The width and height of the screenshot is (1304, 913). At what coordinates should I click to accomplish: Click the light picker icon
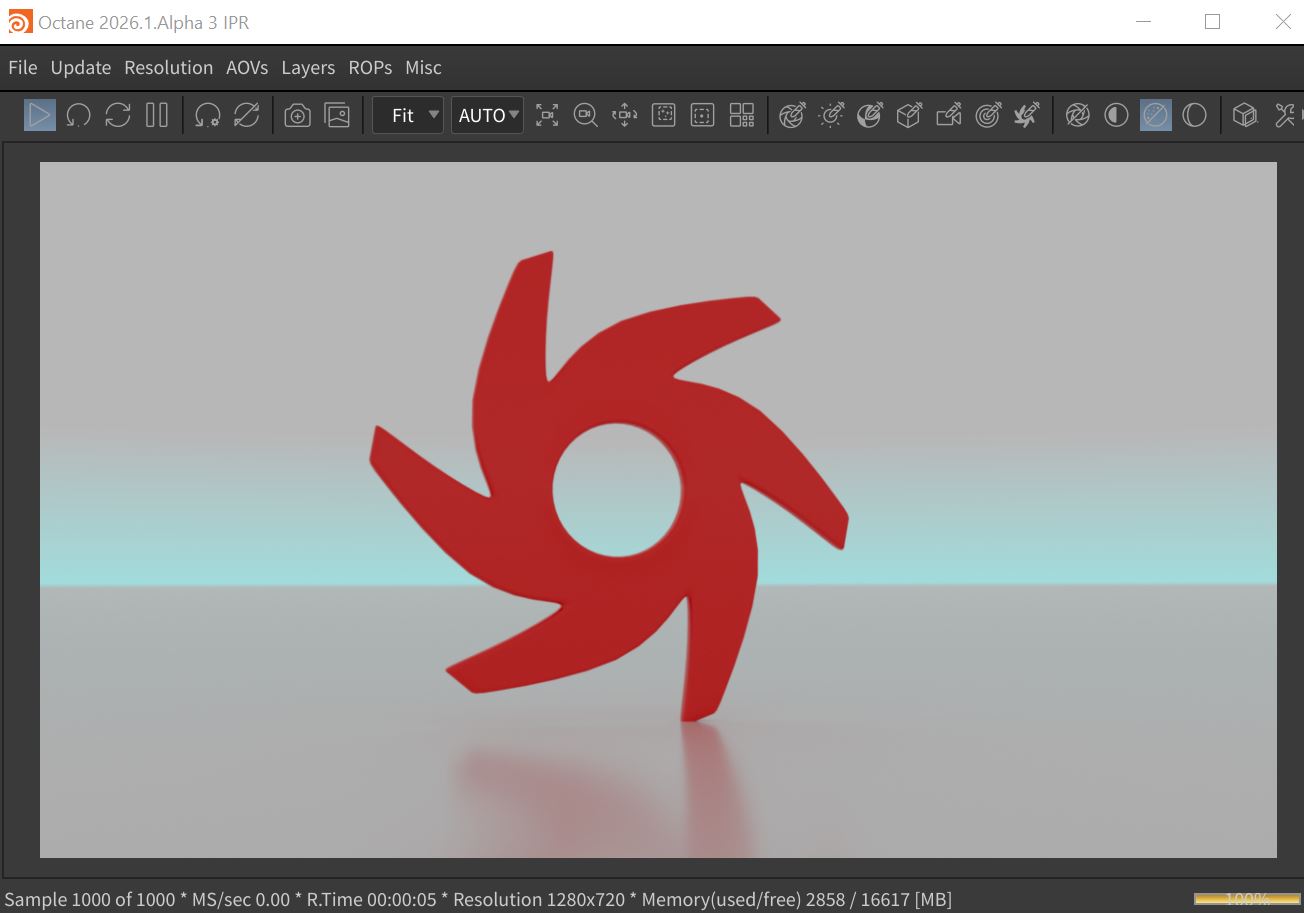click(x=831, y=116)
